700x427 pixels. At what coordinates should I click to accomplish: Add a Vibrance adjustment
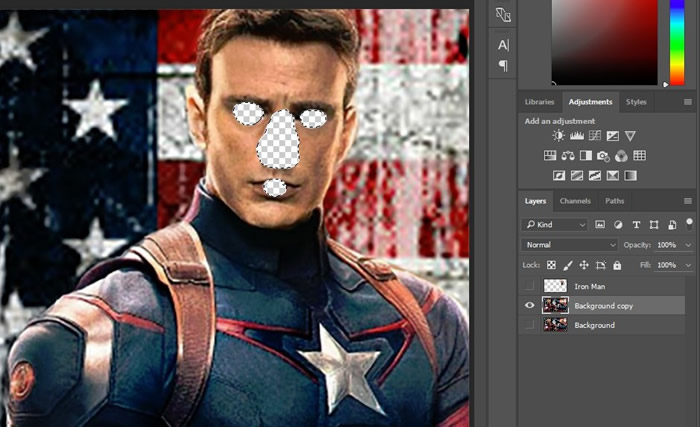[630, 136]
